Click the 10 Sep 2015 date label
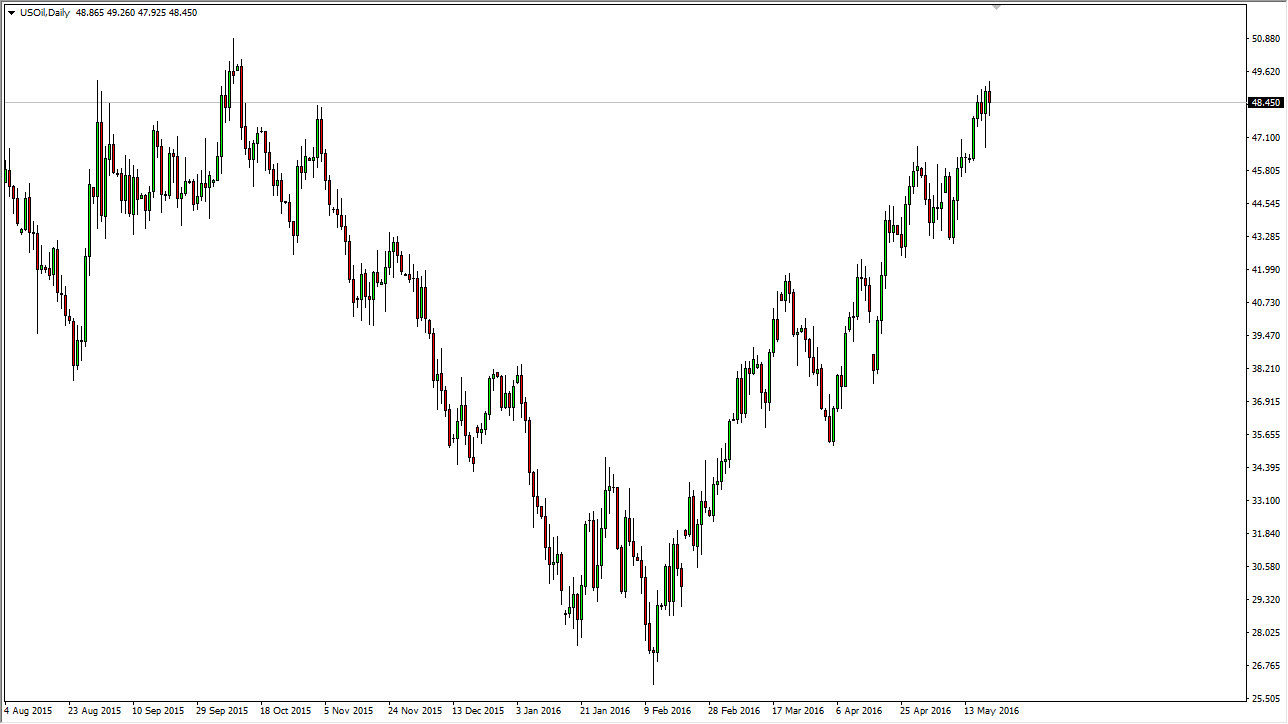This screenshot has height=724, width=1288. 158,711
